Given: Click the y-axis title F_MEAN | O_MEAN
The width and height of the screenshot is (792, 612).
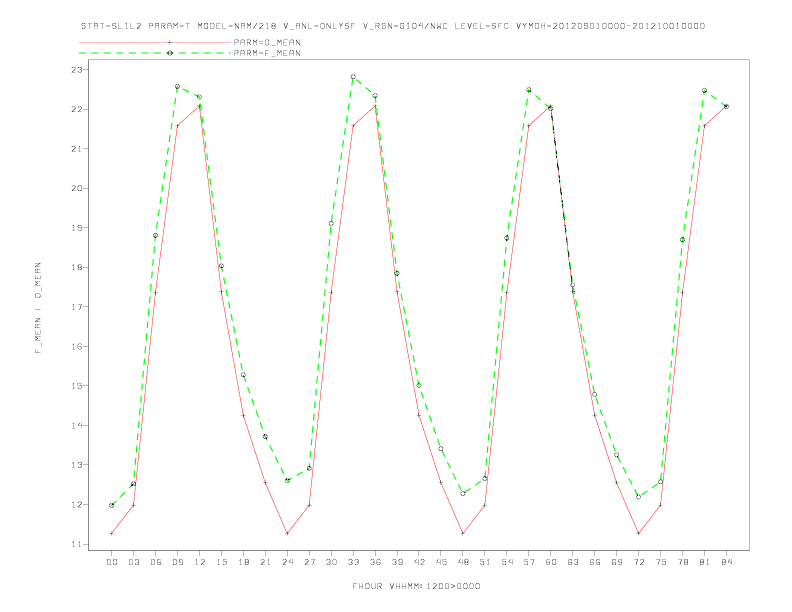Looking at the screenshot, I should [x=38, y=308].
